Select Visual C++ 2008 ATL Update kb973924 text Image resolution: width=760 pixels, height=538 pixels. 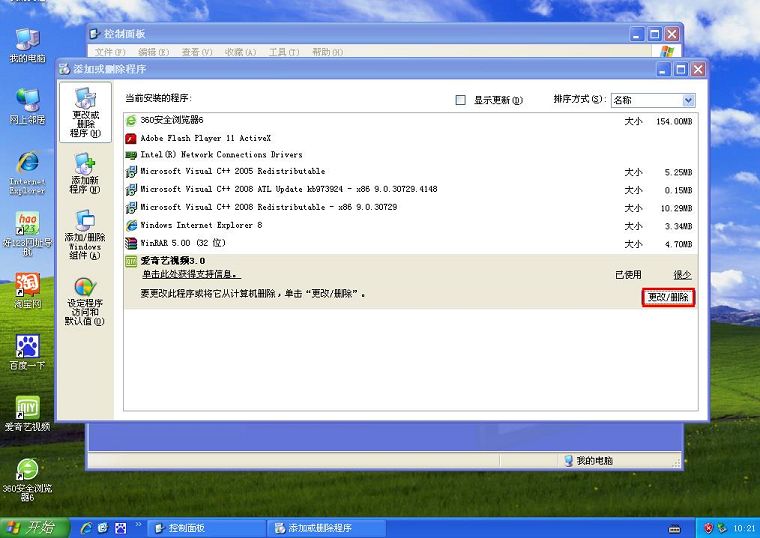(289, 190)
